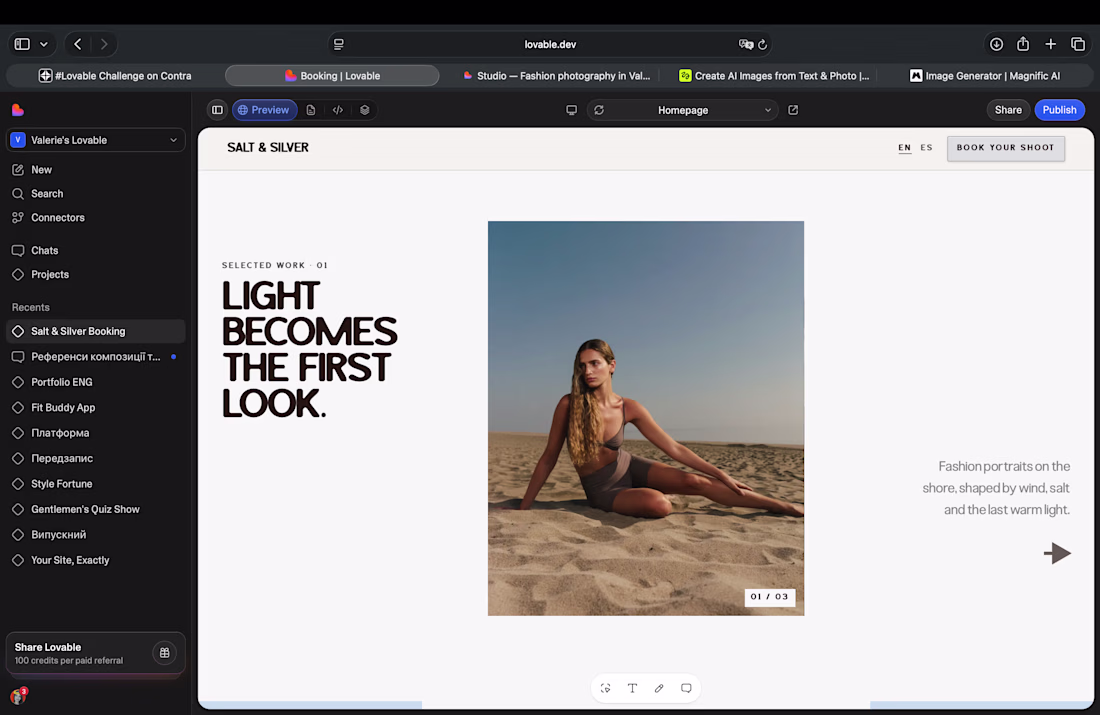The image size is (1100, 715).
Task: Show Safari tab overview icon
Action: 1078,44
